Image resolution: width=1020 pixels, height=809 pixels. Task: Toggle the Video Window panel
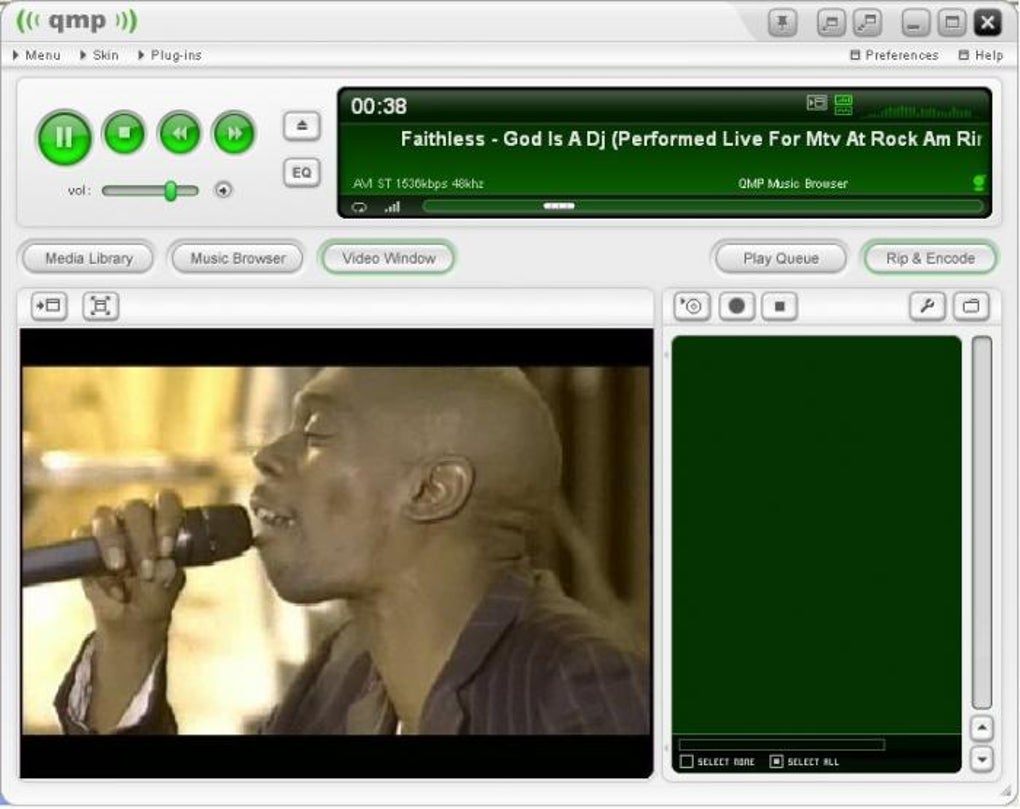click(388, 258)
